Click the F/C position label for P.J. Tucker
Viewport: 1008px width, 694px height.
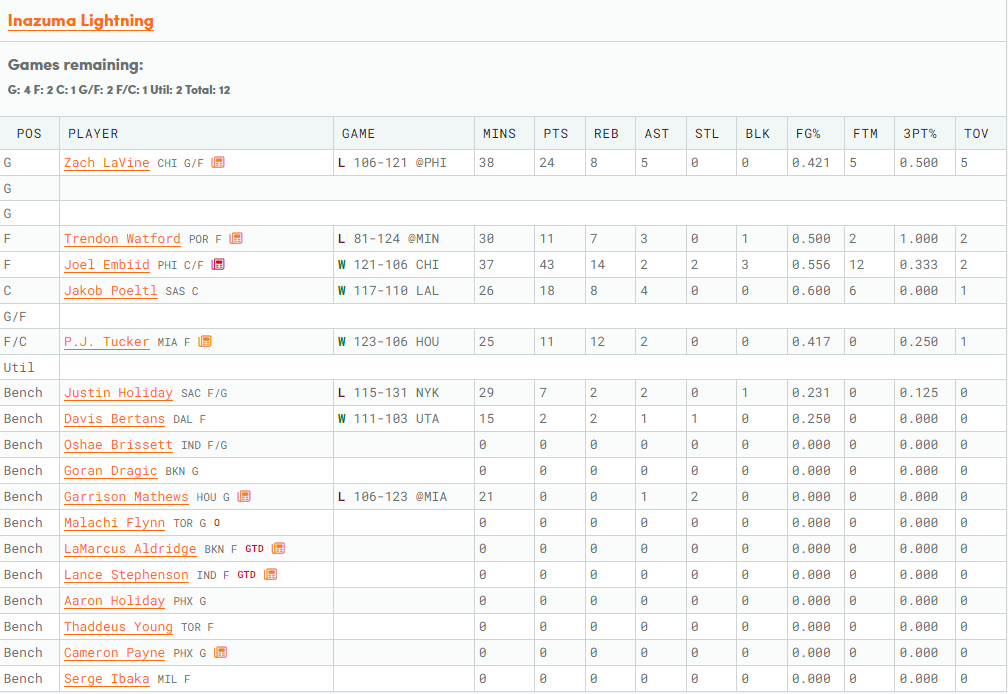[15, 342]
